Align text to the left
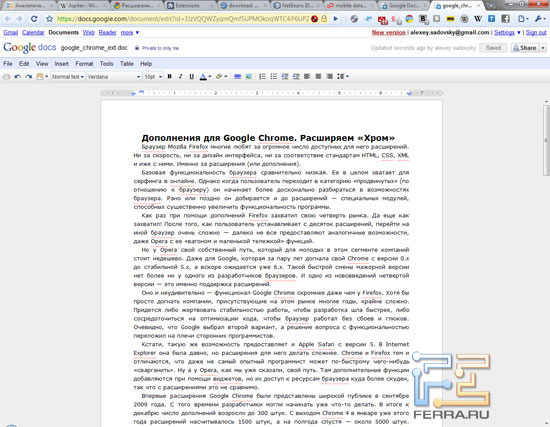This screenshot has width=550, height=427. (x=307, y=76)
